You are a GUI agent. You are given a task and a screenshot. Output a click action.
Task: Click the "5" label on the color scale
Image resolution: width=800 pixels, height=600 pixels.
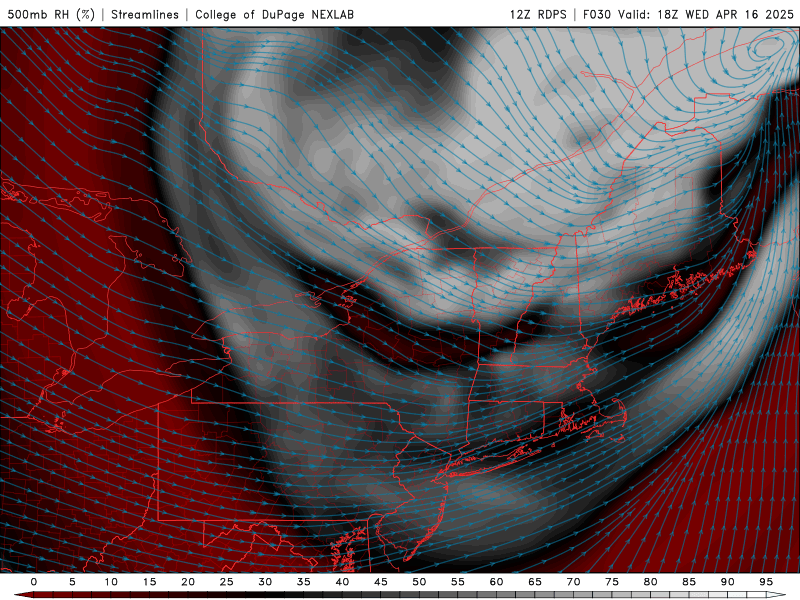click(x=72, y=582)
